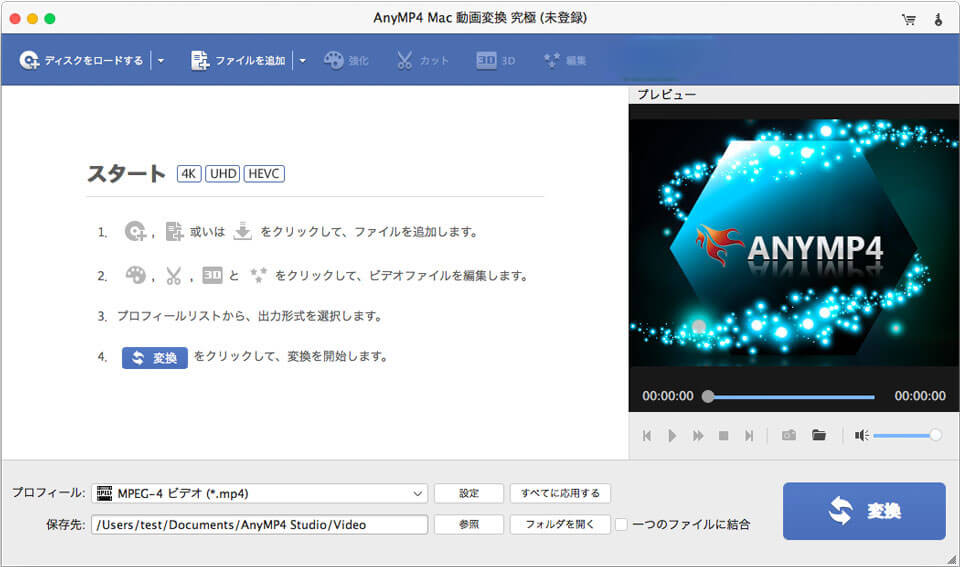Click the elapsed time 00:00:00 on left
960x567 pixels.
point(668,396)
